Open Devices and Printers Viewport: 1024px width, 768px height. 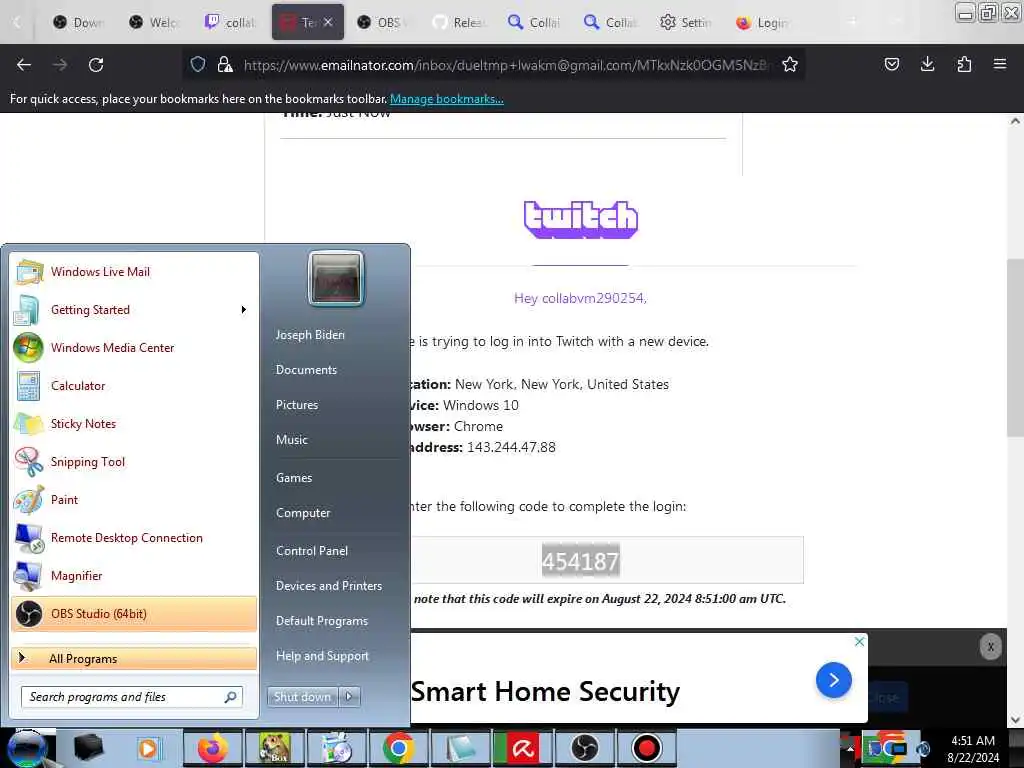328,586
